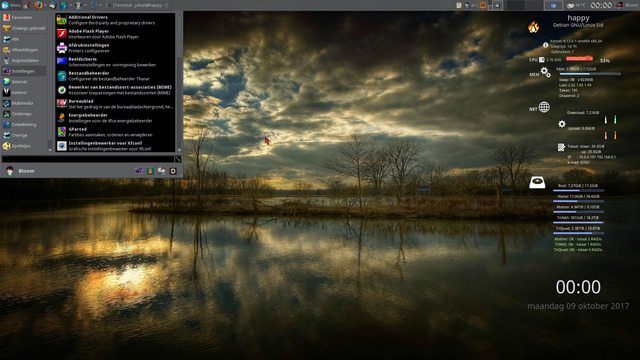Click the search icon beside search field
The width and height of the screenshot is (640, 360).
(178, 159)
